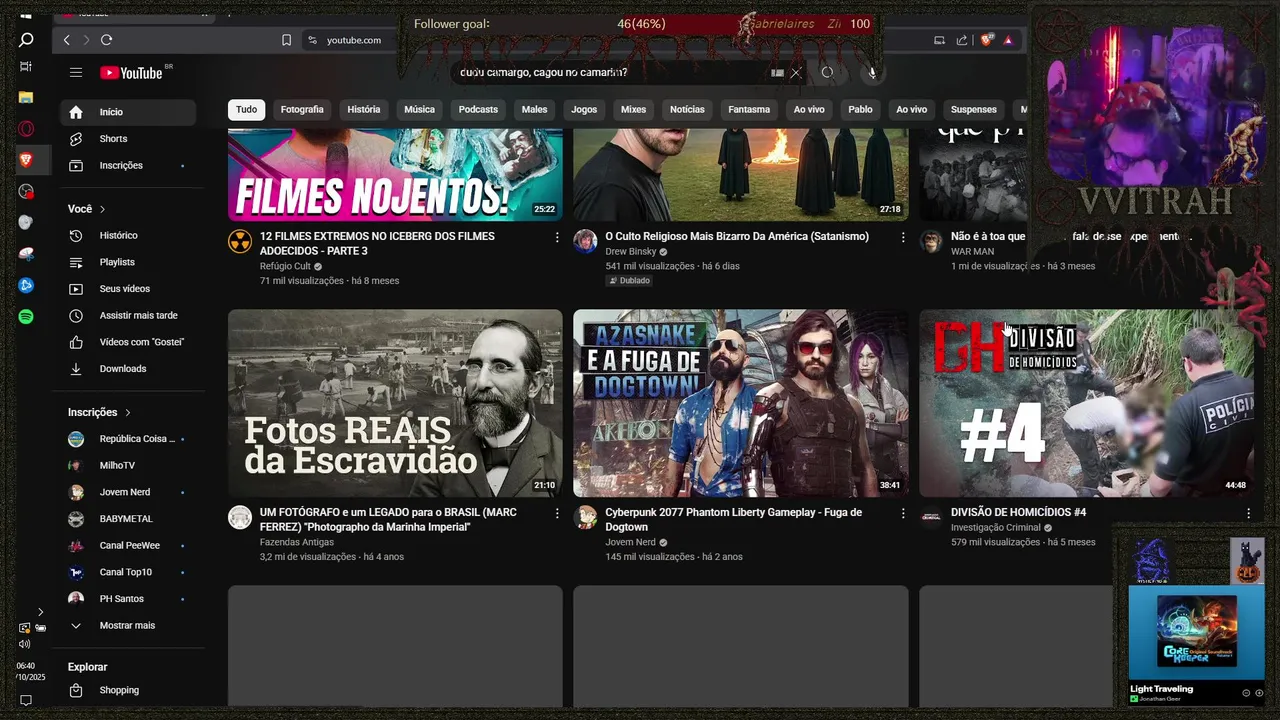Expand the Você section chevron

102,209
